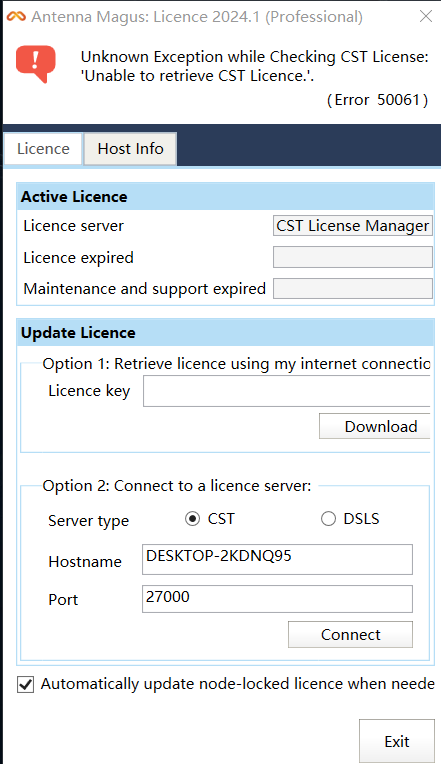The width and height of the screenshot is (441, 764).
Task: Click the Port field showing 27000
Action: point(277,599)
